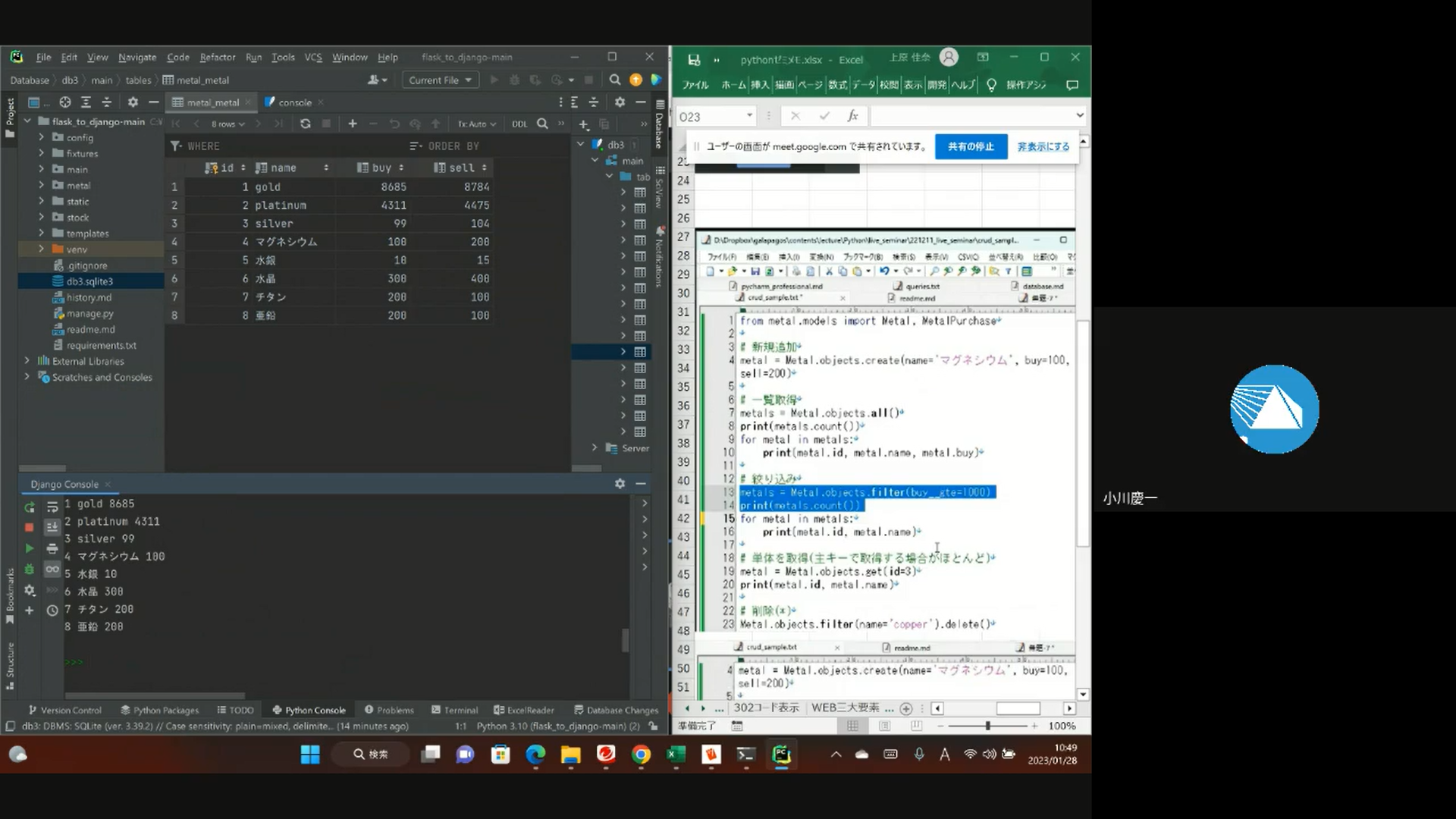Reload the metal_metal table data
This screenshot has height=819, width=1456.
305,124
